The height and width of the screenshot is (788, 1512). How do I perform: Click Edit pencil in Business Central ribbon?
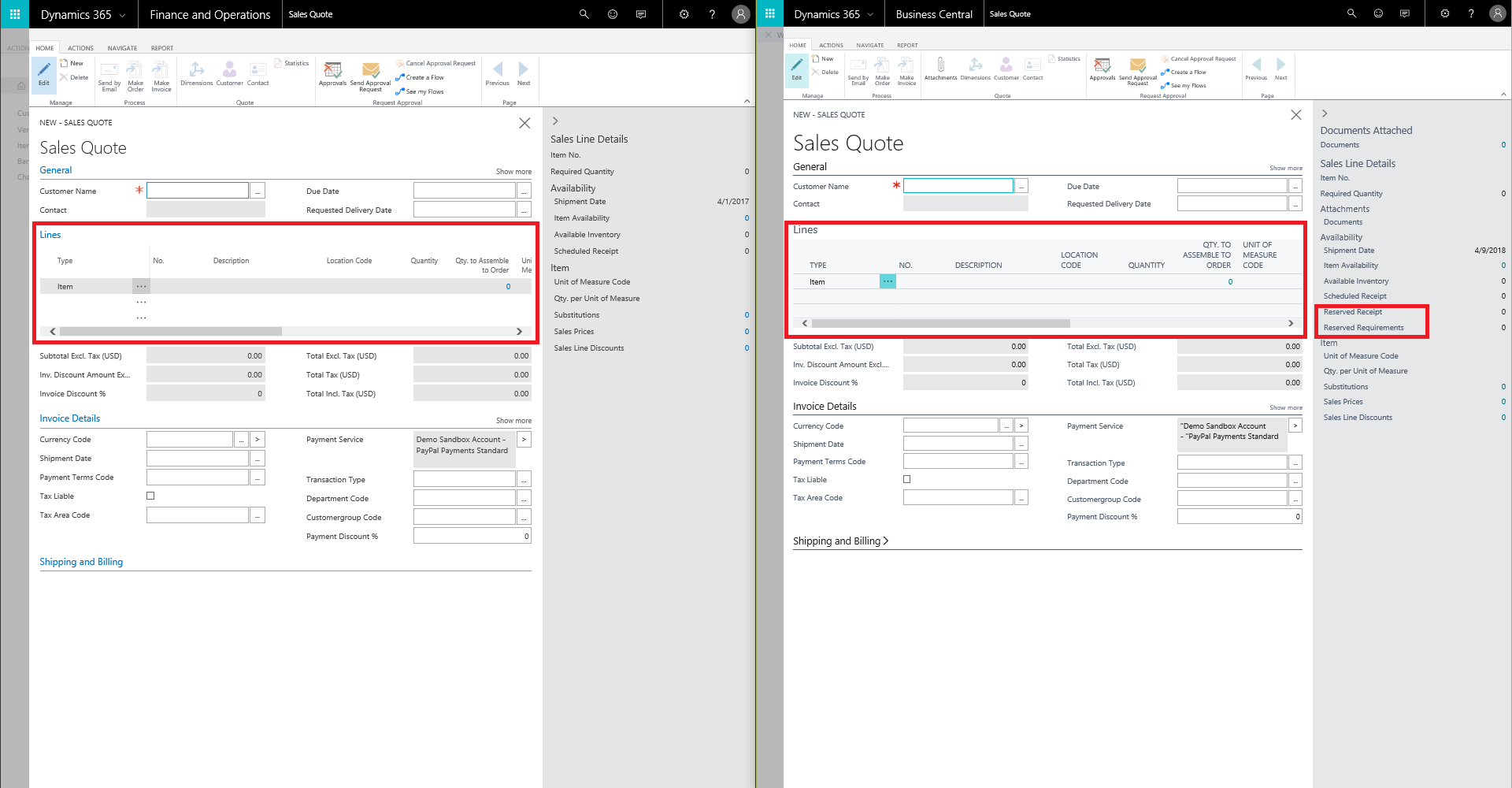[797, 69]
